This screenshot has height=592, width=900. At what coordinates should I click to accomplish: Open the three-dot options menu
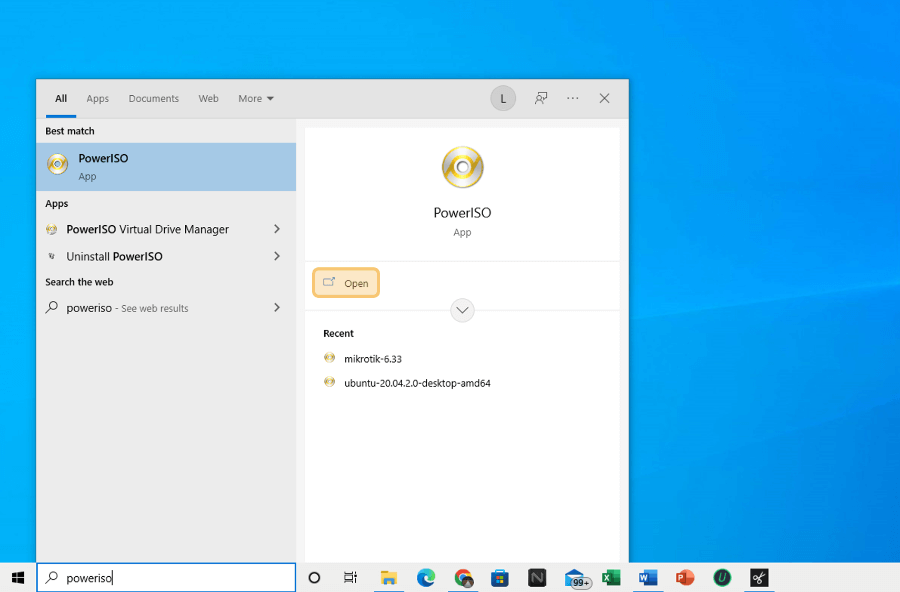coord(572,98)
